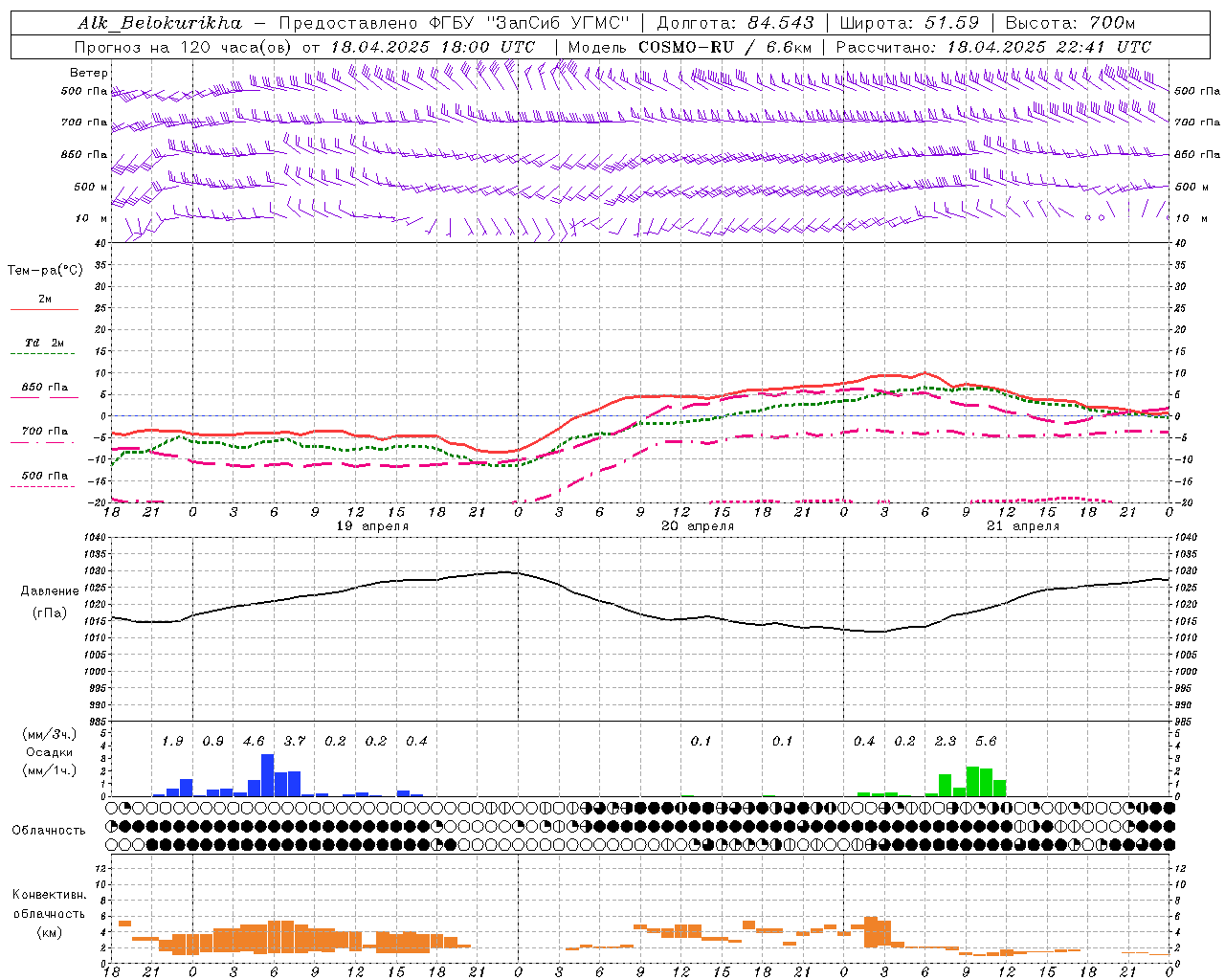Select the forecast start 18.04.2025 18:00 UTC
Screen dimensions: 1225x980
(x=433, y=47)
